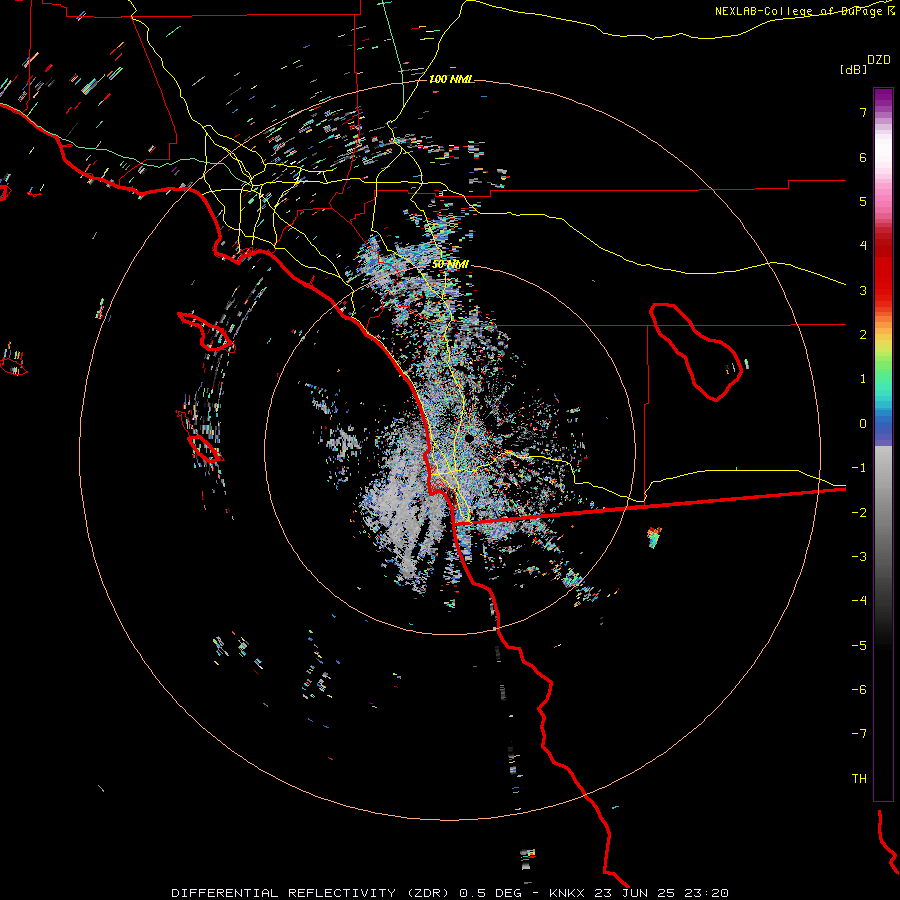Click the 50 NMI range ring label
Image resolution: width=900 pixels, height=900 pixels.
(450, 265)
